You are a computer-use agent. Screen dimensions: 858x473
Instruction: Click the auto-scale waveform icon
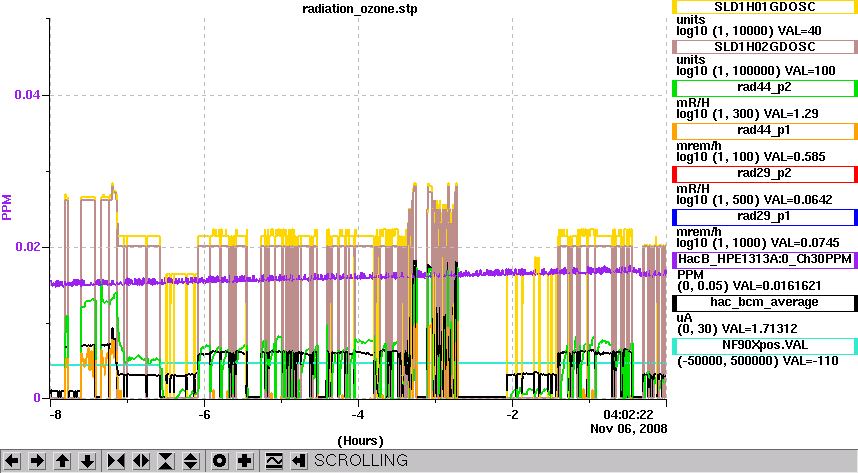tap(274, 461)
